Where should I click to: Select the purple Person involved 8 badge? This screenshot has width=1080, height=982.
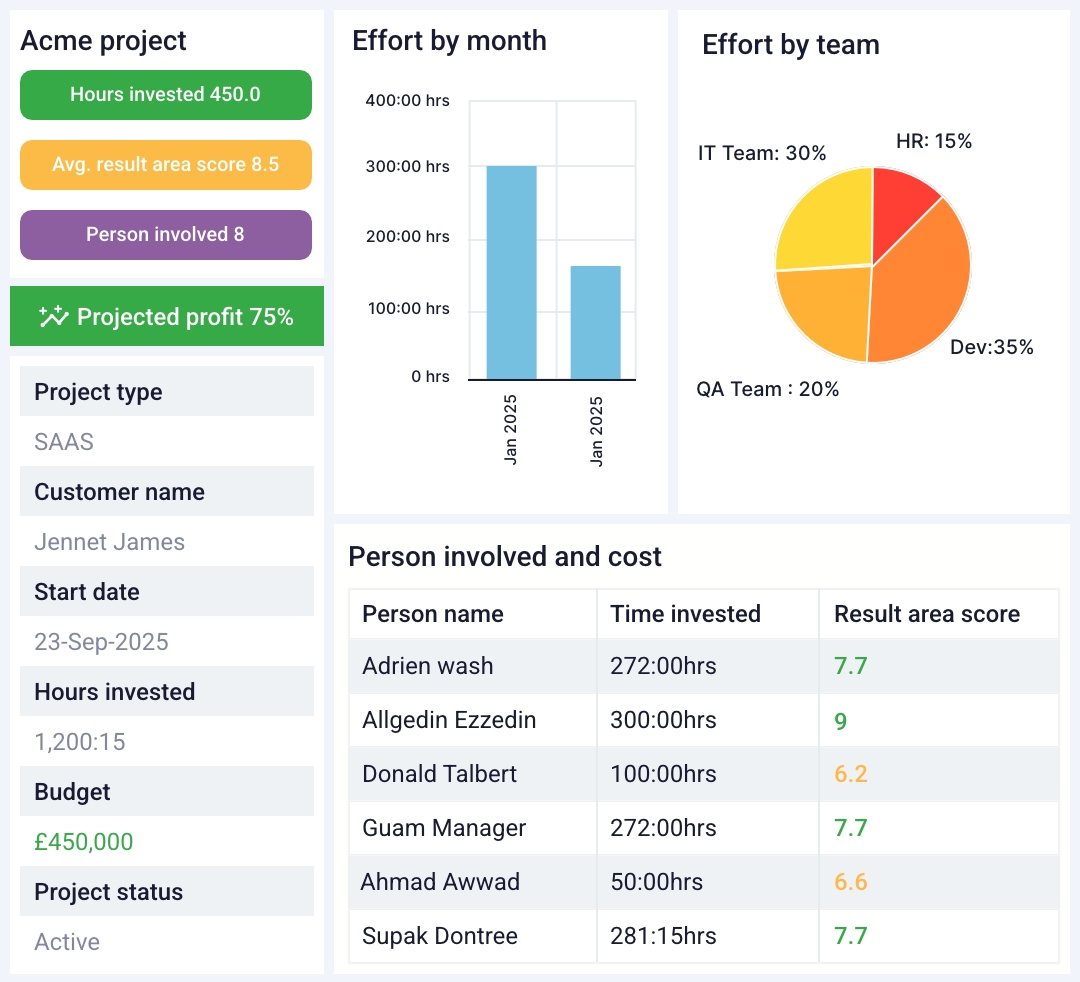(x=166, y=235)
